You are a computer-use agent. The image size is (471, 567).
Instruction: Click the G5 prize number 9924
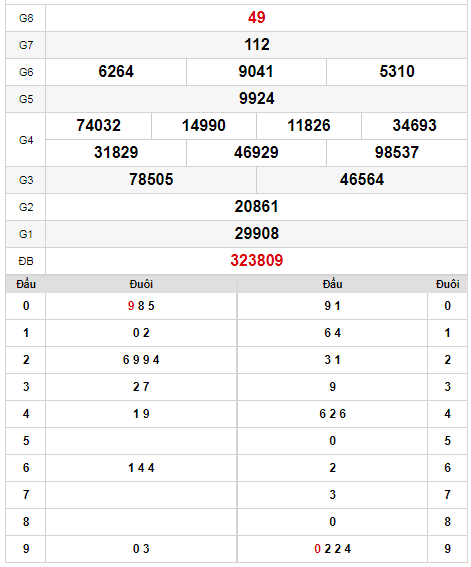(x=257, y=98)
